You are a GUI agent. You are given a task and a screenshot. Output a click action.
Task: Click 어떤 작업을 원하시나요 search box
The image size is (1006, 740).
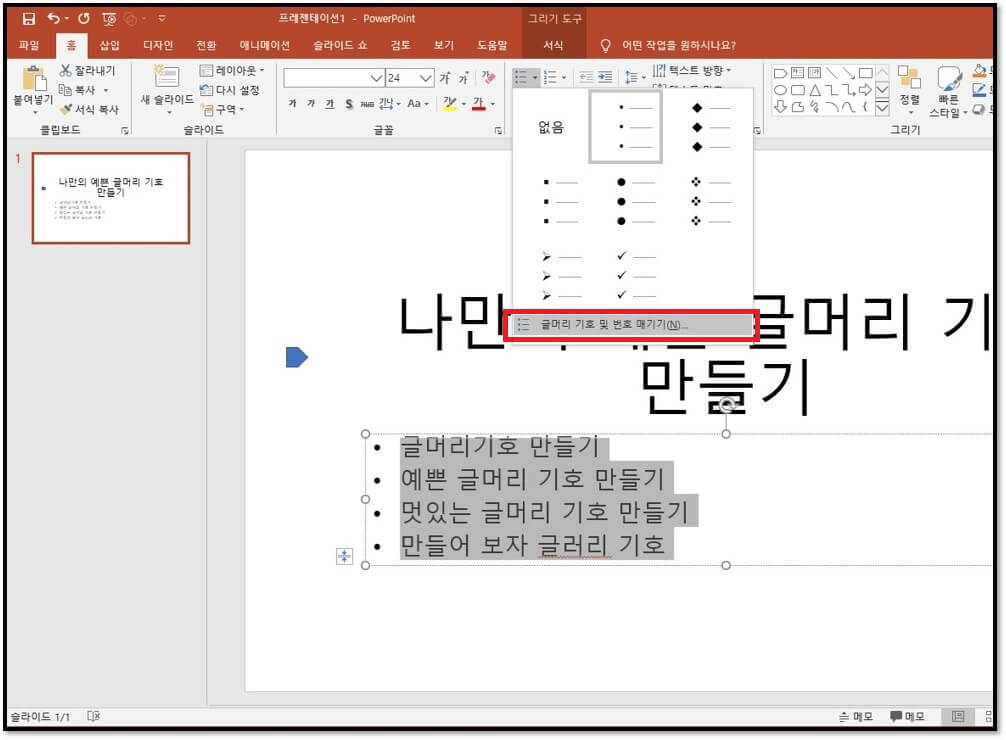(x=679, y=45)
